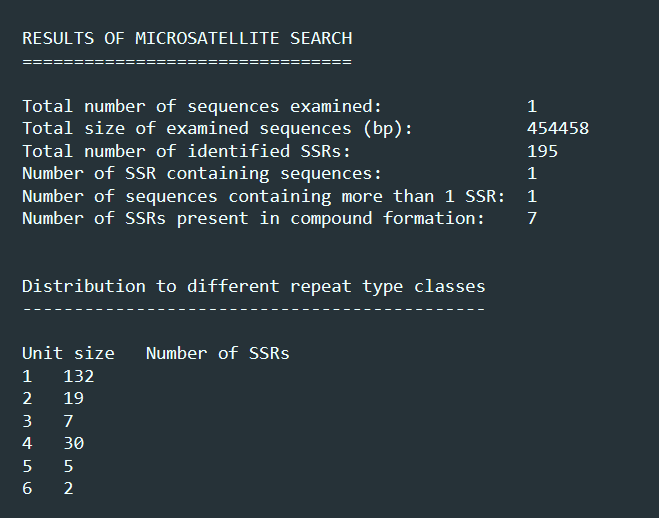Click the text 'Total number of identified SSRs:'

[186, 151]
